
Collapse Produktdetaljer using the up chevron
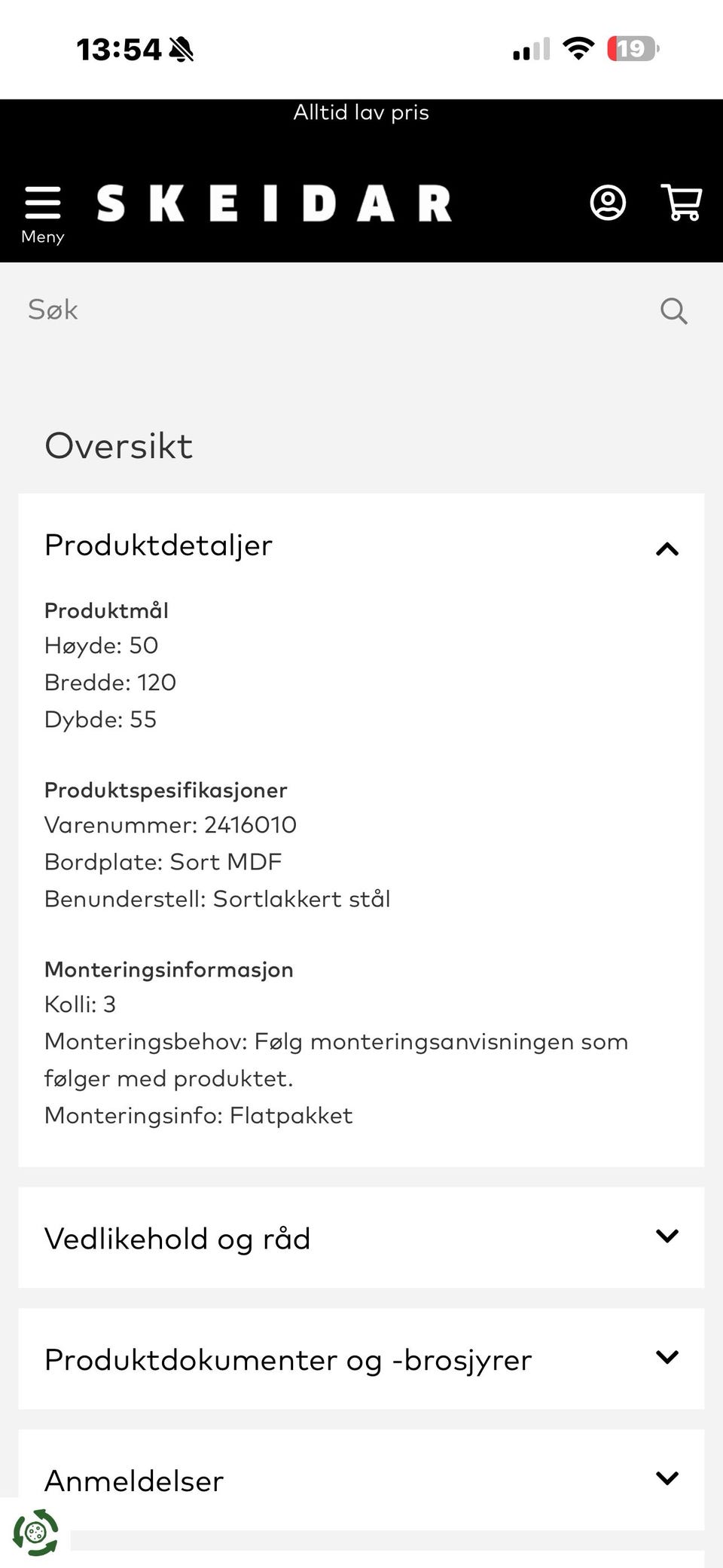coord(667,549)
